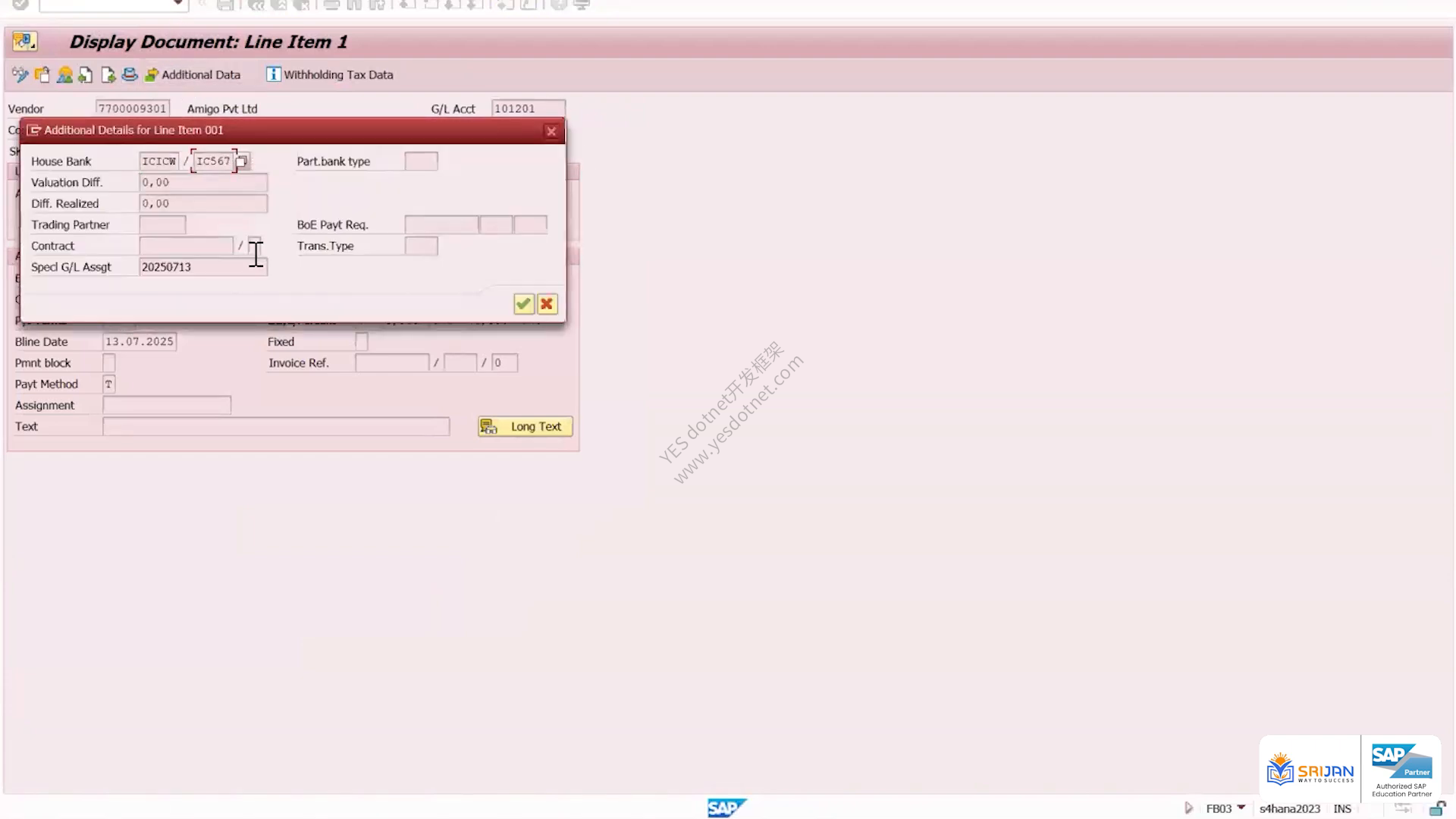Click into the Text input field
Image resolution: width=1456 pixels, height=819 pixels.
[x=276, y=427]
